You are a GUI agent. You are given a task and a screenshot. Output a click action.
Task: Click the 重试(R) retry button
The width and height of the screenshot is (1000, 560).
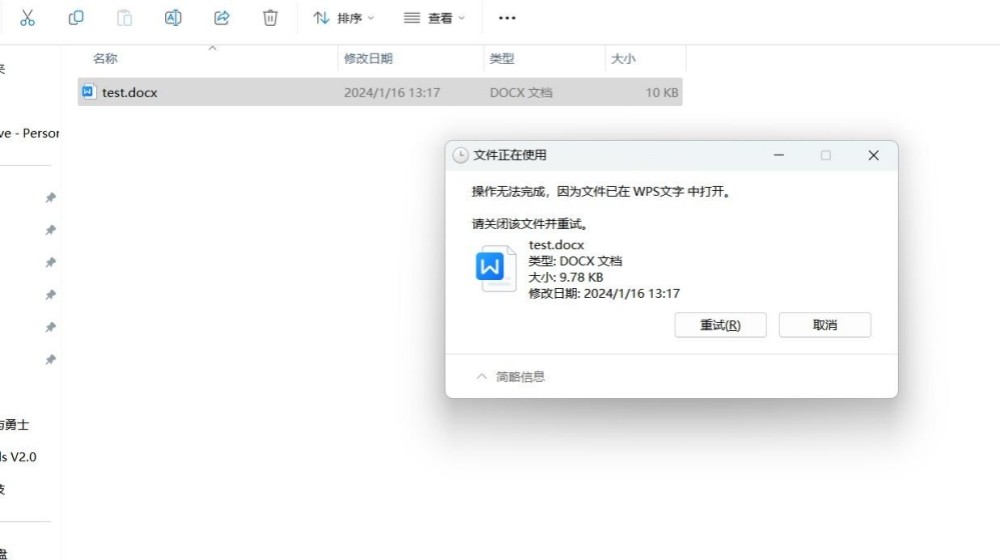coord(721,325)
